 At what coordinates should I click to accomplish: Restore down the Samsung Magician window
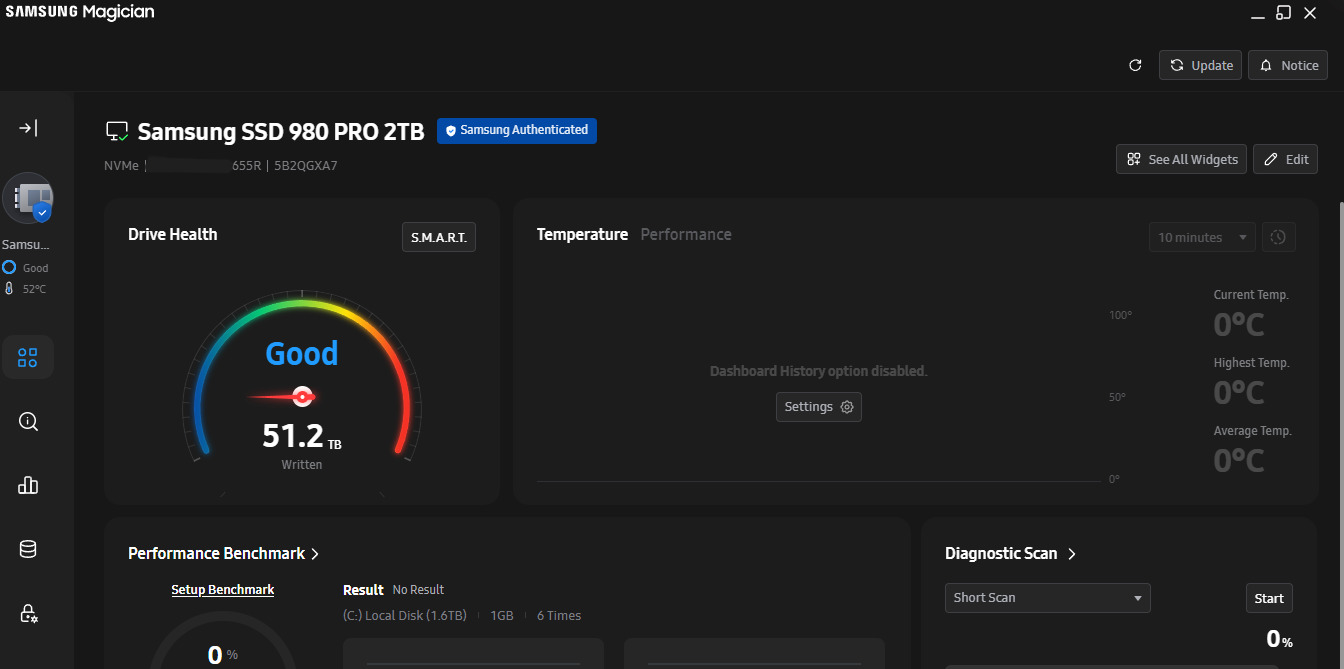(1284, 13)
